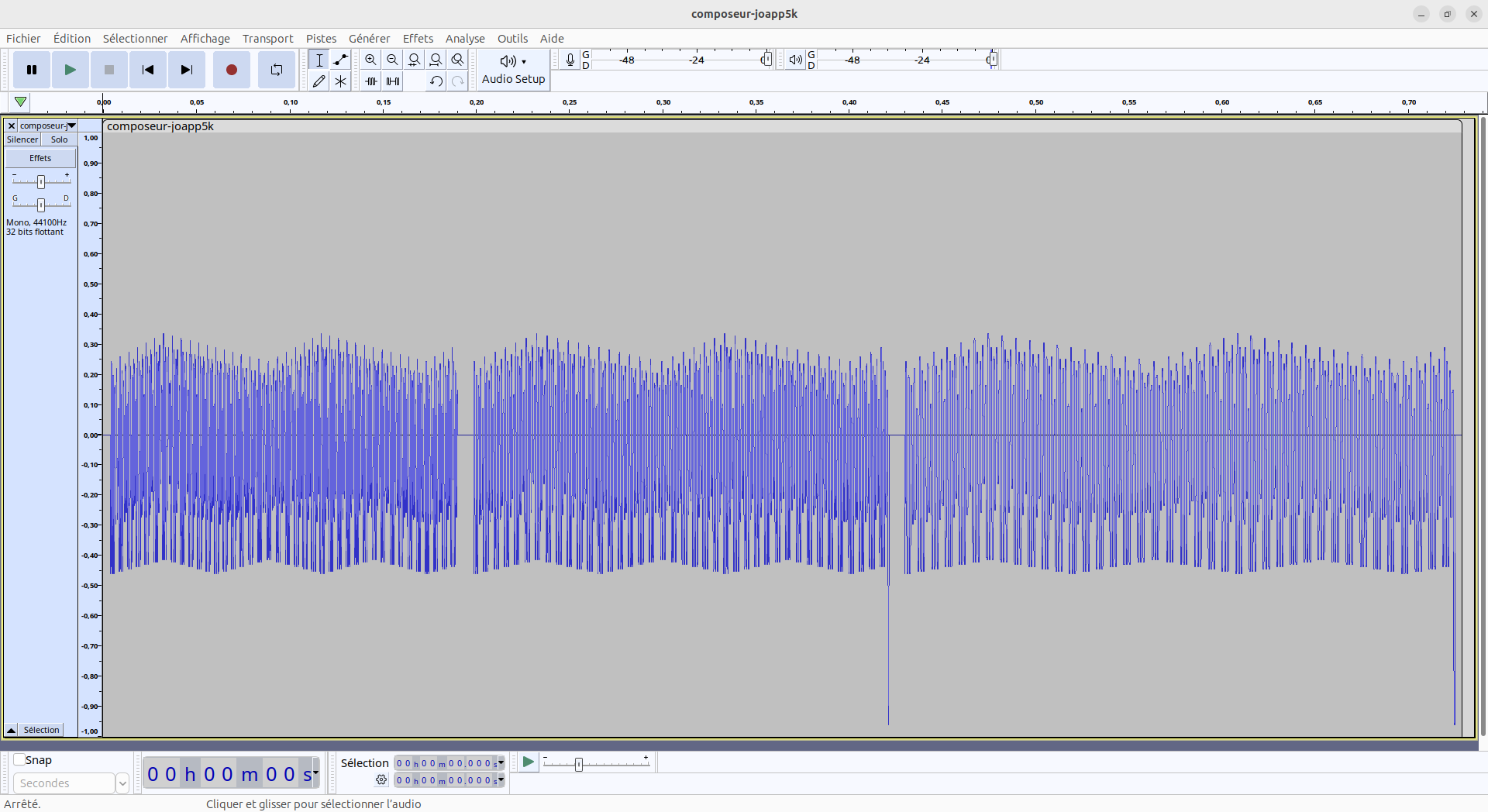The height and width of the screenshot is (812, 1488).
Task: Click the Record button
Action: tap(231, 70)
